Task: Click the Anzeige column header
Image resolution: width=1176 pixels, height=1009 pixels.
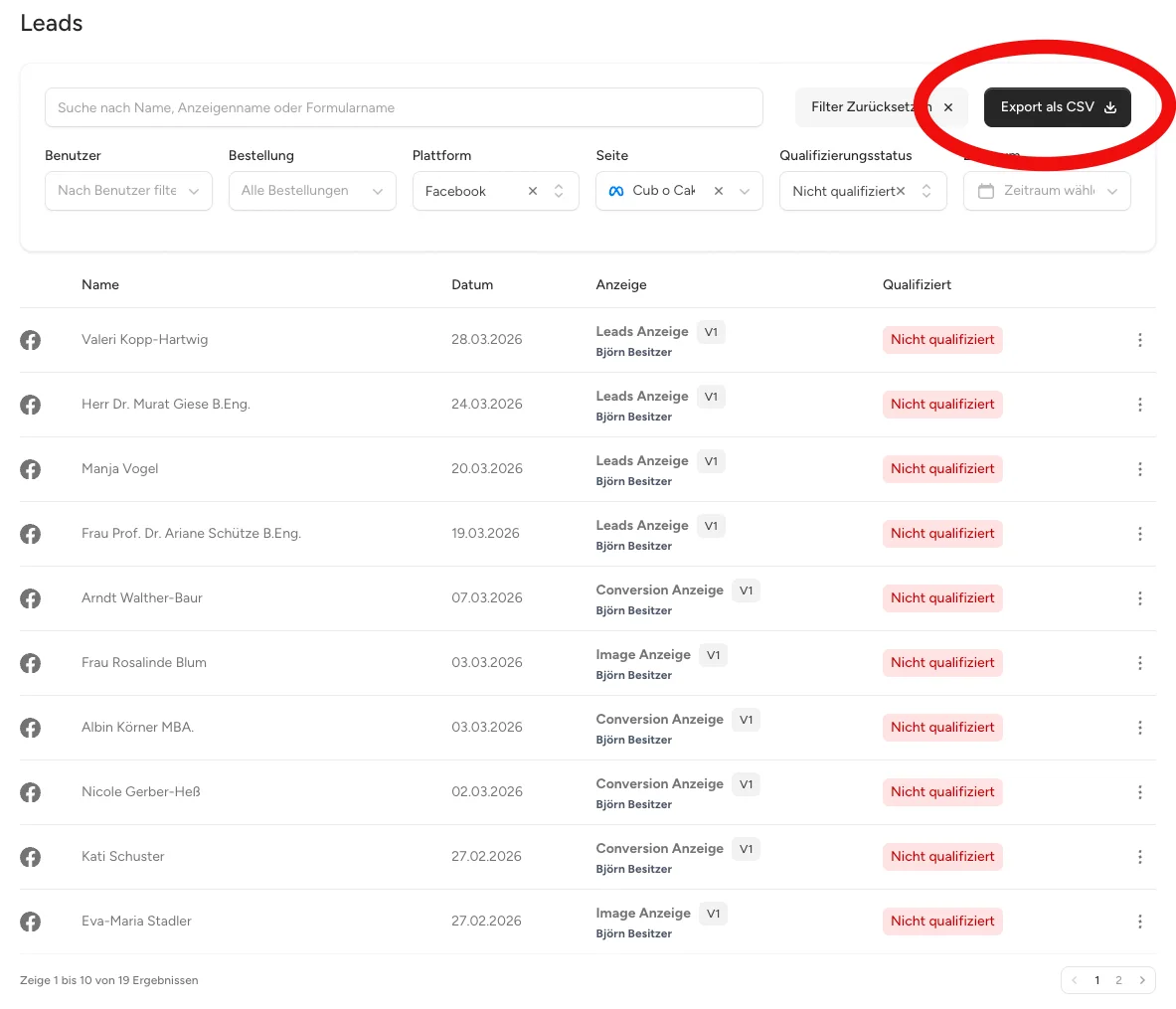Action: [621, 285]
